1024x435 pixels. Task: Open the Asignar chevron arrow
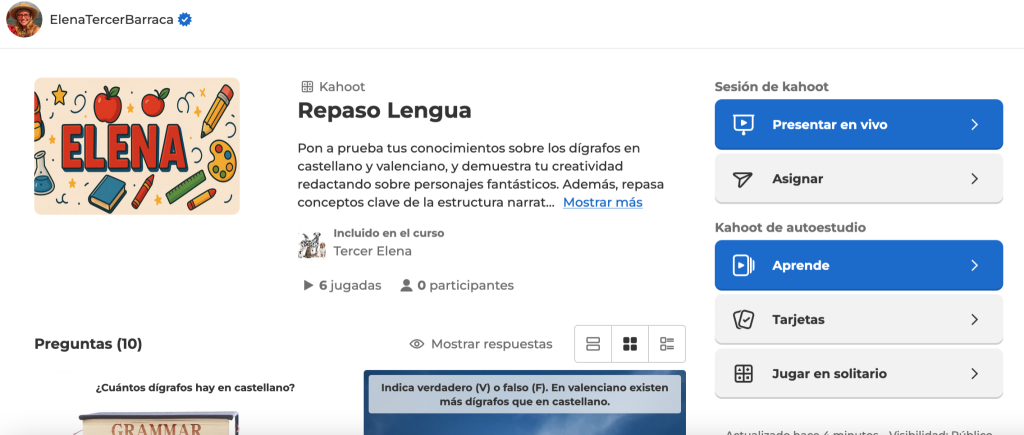click(x=974, y=179)
